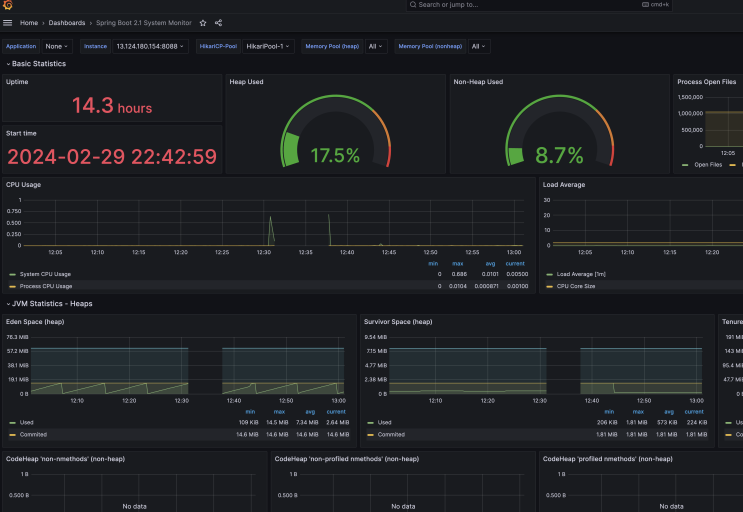Screen dimensions: 743x512
Task: Sort Eden Space legend by max column
Action: [279, 412]
